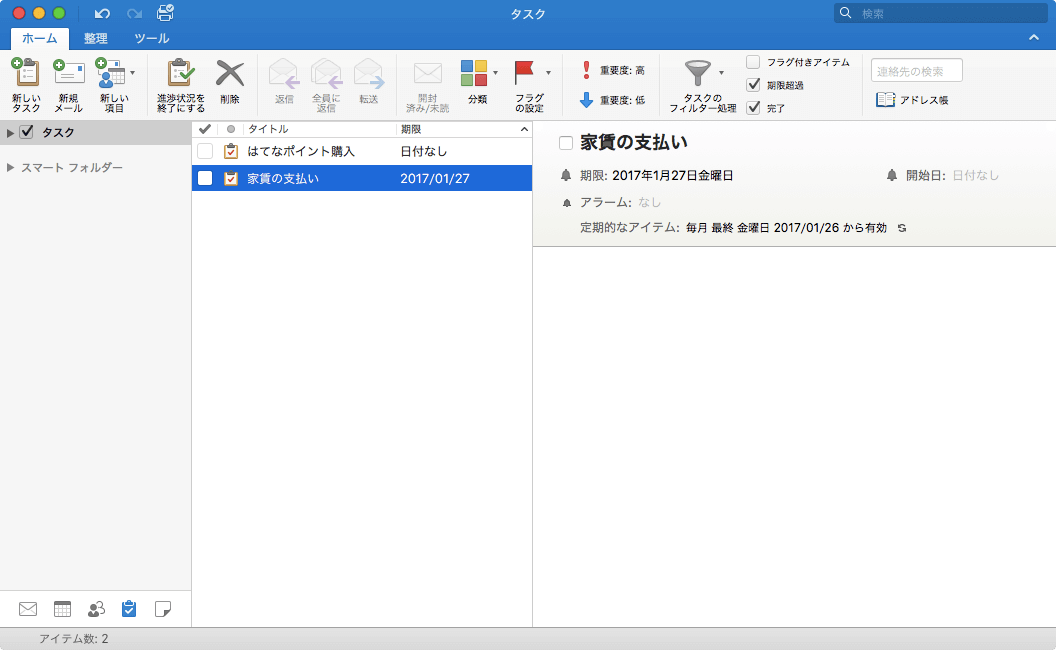Click アラーム なし reminder value
This screenshot has height=650, width=1056.
[x=649, y=202]
